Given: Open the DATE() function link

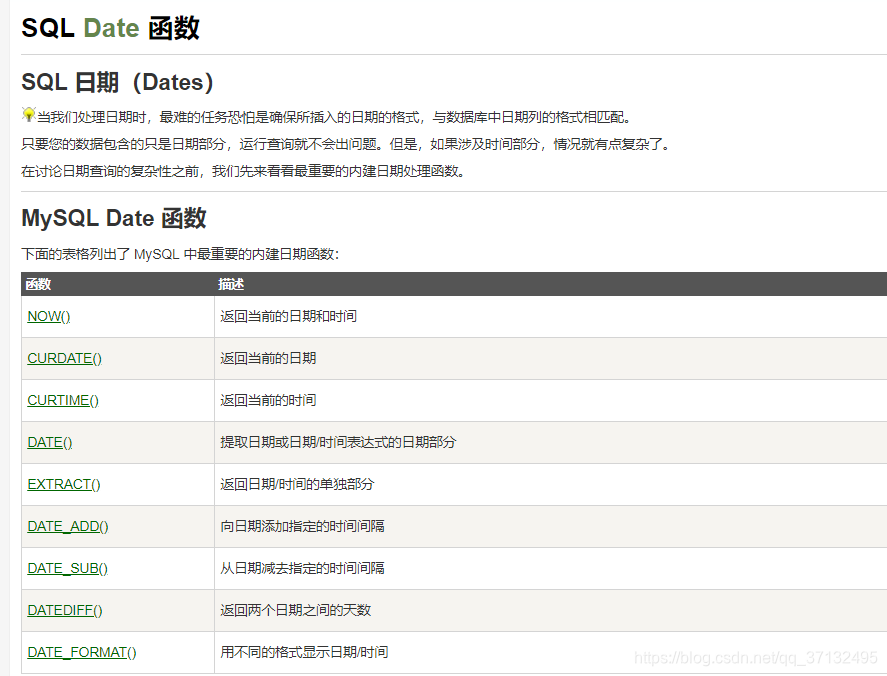Looking at the screenshot, I should click(x=50, y=442).
